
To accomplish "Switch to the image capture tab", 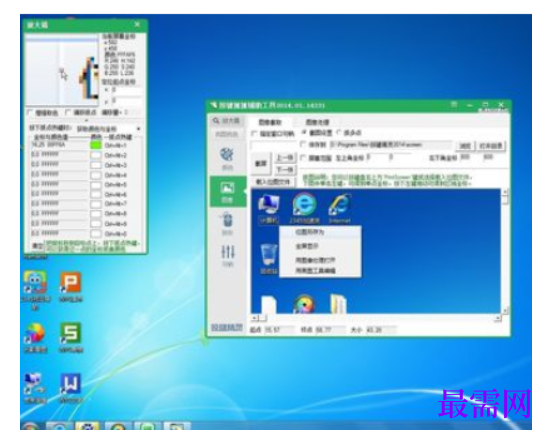I will click(270, 122).
